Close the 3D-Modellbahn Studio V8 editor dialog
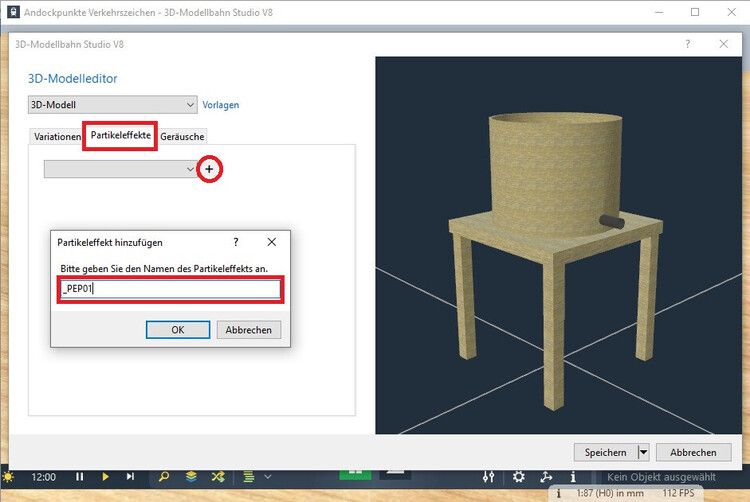 [724, 44]
